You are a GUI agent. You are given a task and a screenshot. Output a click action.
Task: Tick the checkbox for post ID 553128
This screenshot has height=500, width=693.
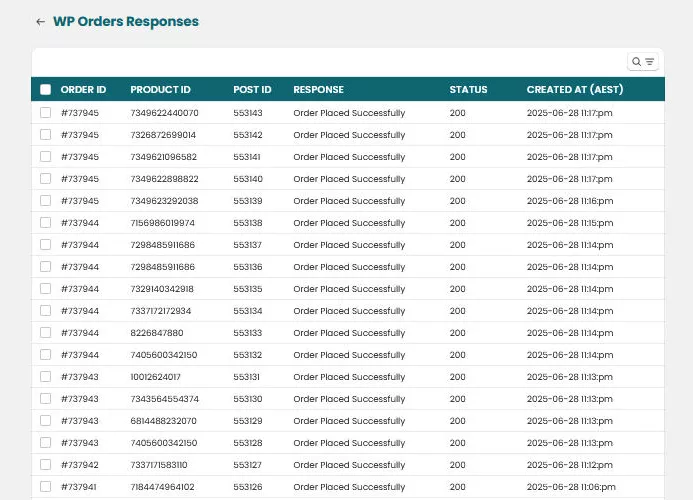[x=46, y=443]
